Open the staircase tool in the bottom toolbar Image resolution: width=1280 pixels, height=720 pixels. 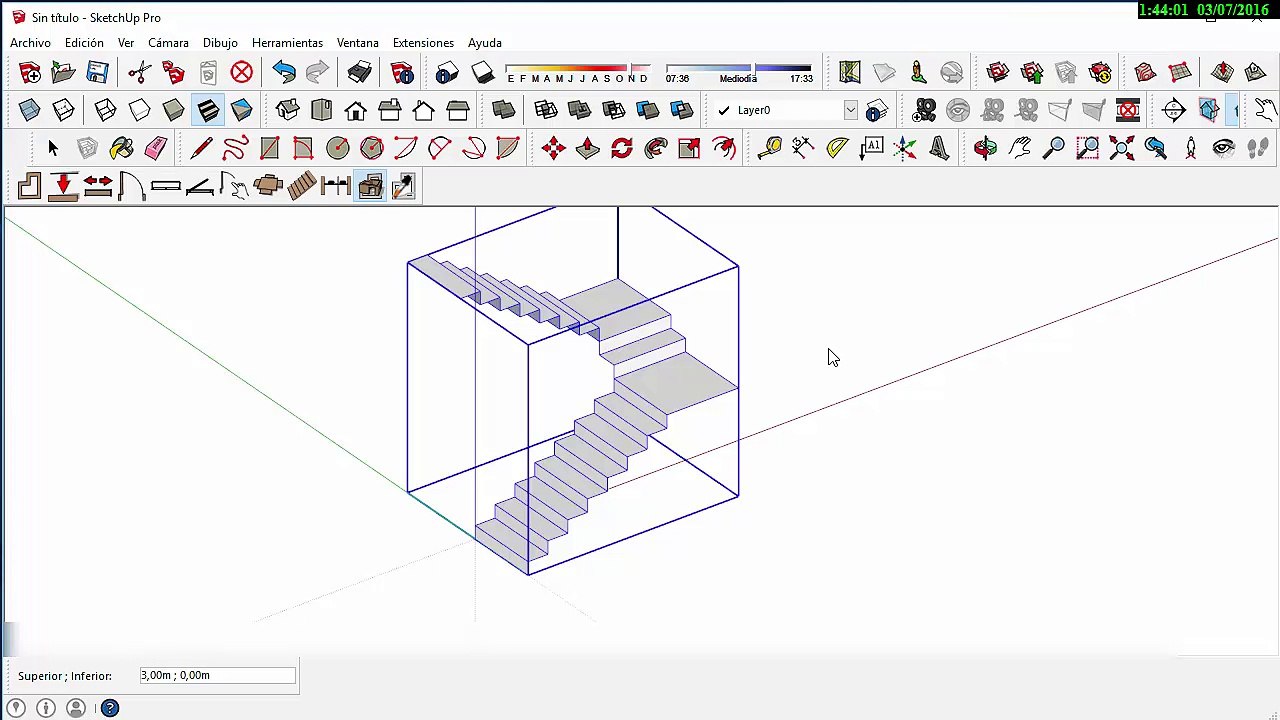[301, 185]
